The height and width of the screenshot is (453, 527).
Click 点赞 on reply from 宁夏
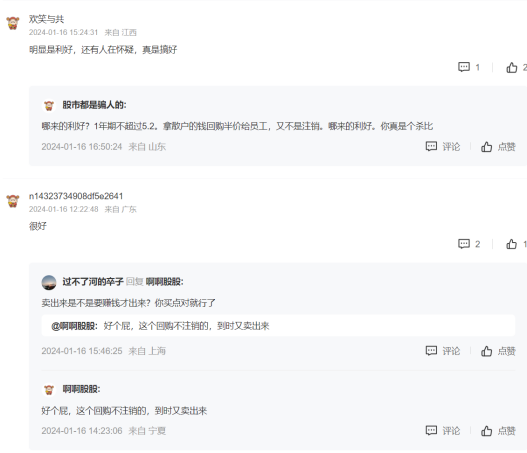tap(498, 431)
